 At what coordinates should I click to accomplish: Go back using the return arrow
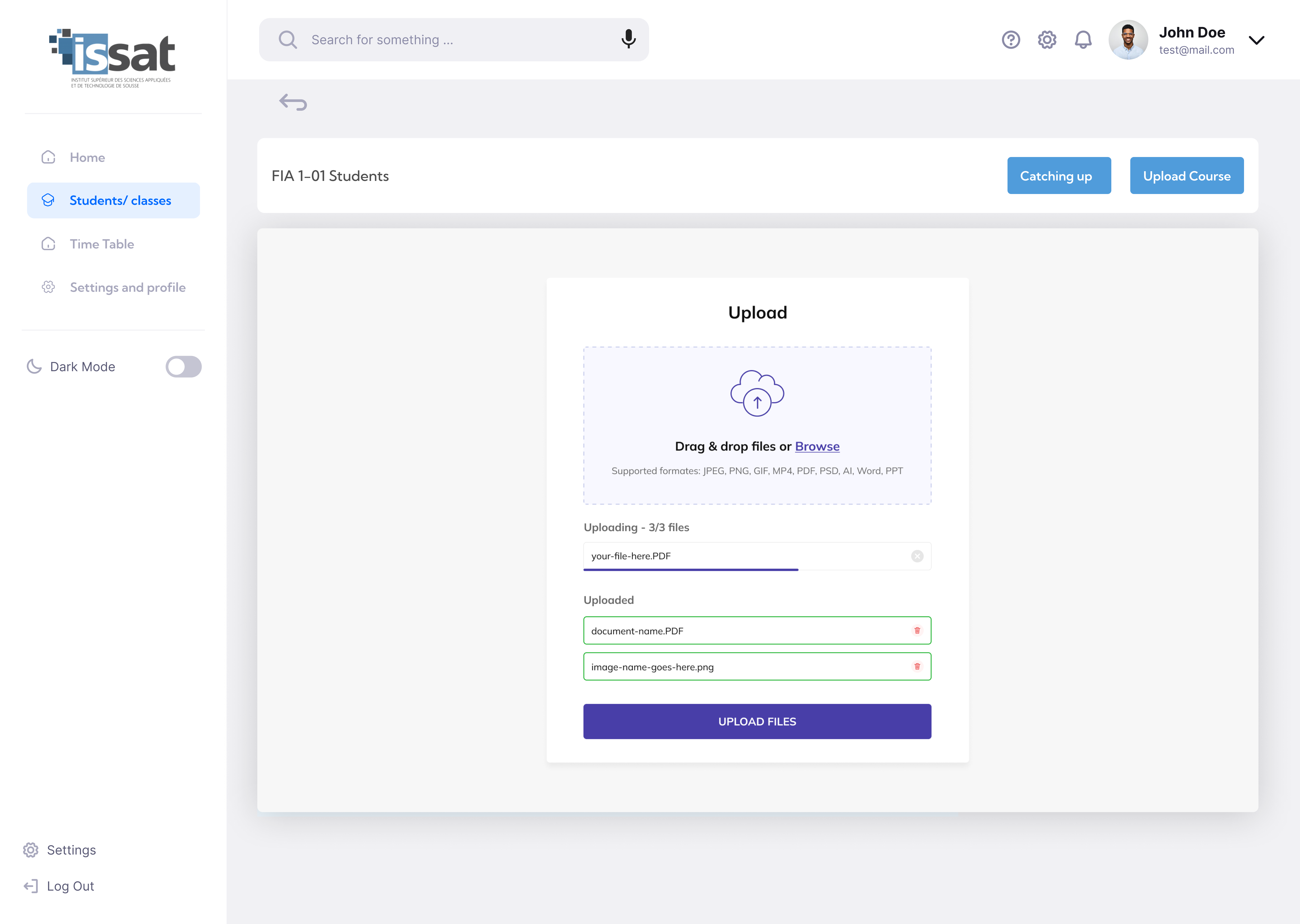293,102
